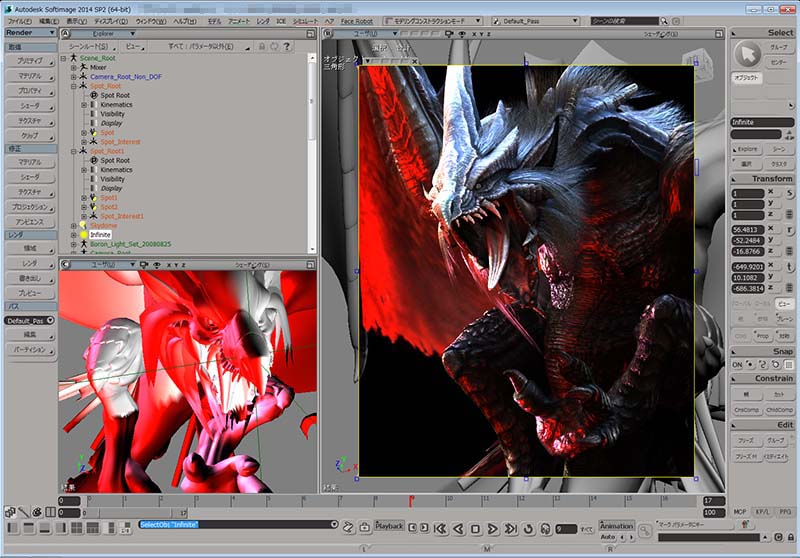Select Boron_Light_Set_20080825 in the Explorer
The width and height of the screenshot is (800, 558).
pos(131,244)
